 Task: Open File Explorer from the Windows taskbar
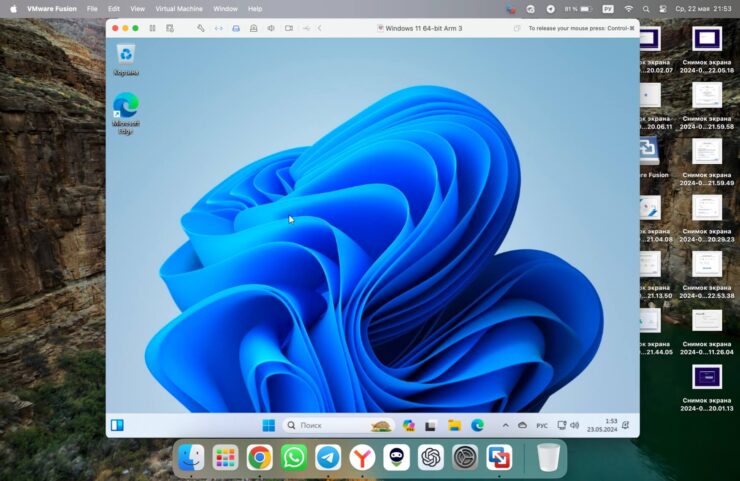click(454, 425)
